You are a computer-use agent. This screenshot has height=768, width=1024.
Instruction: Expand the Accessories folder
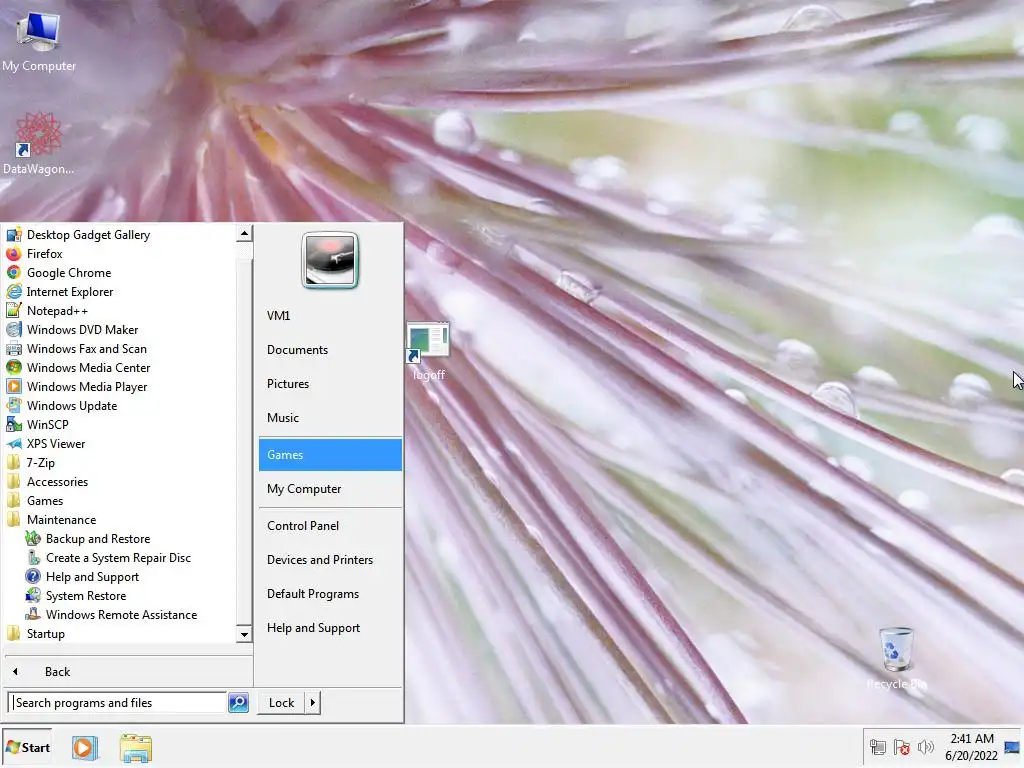coord(57,481)
